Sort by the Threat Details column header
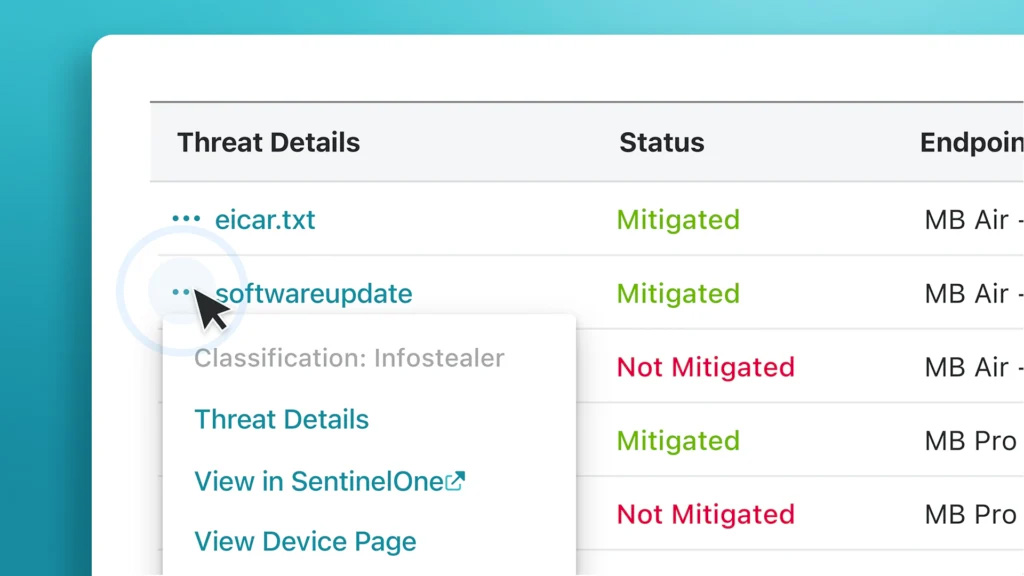Screen dimensions: 1024x576 click(x=268, y=142)
